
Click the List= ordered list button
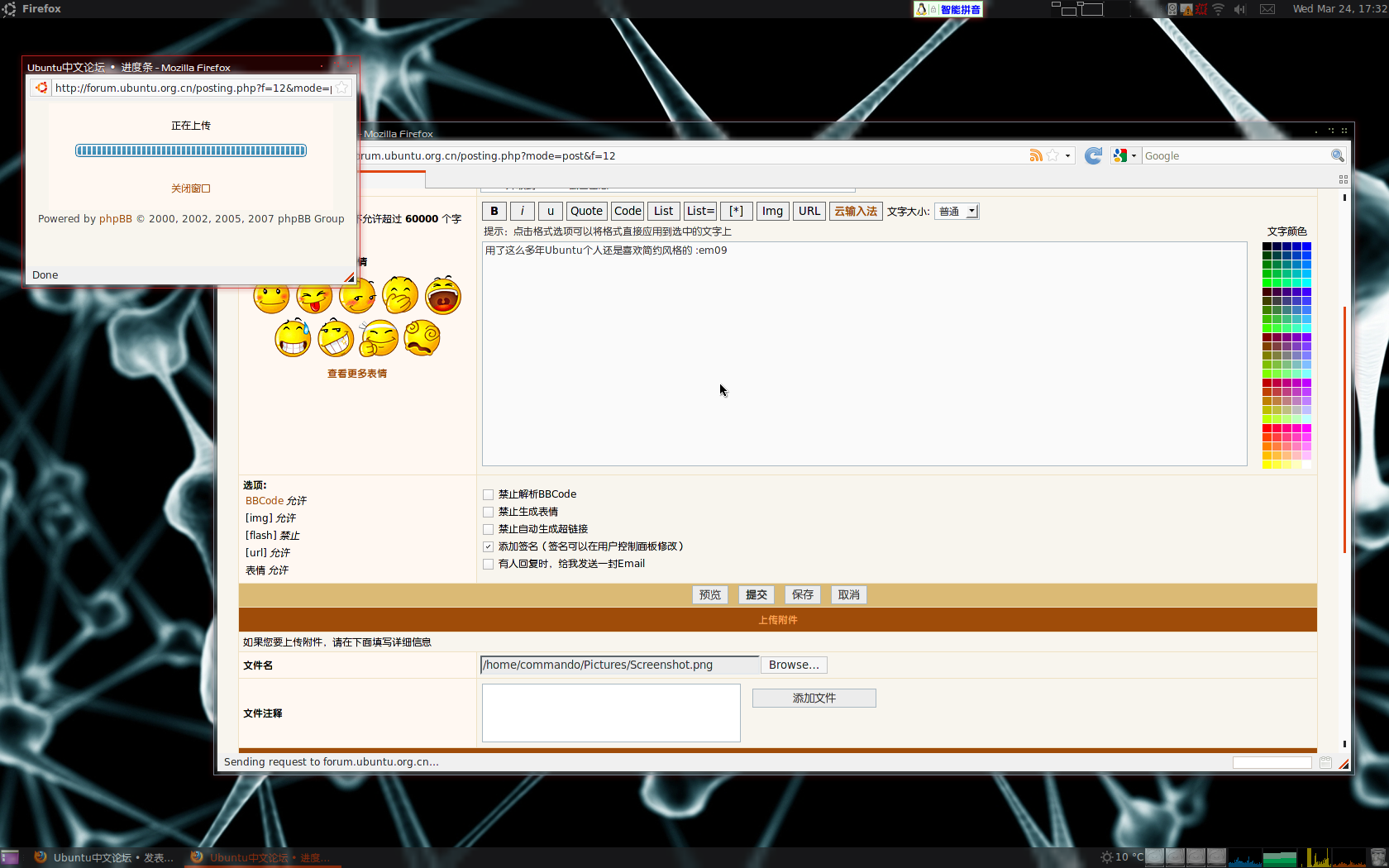(700, 211)
